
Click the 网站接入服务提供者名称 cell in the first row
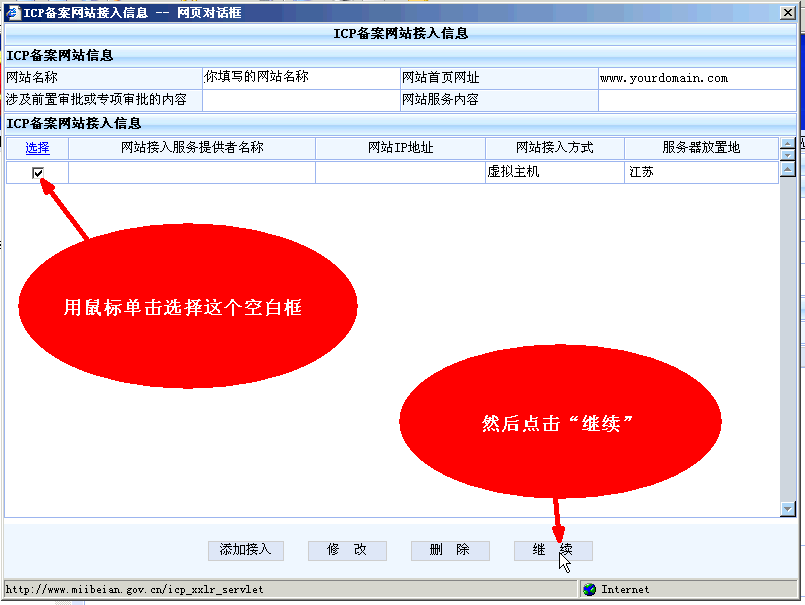click(x=191, y=173)
